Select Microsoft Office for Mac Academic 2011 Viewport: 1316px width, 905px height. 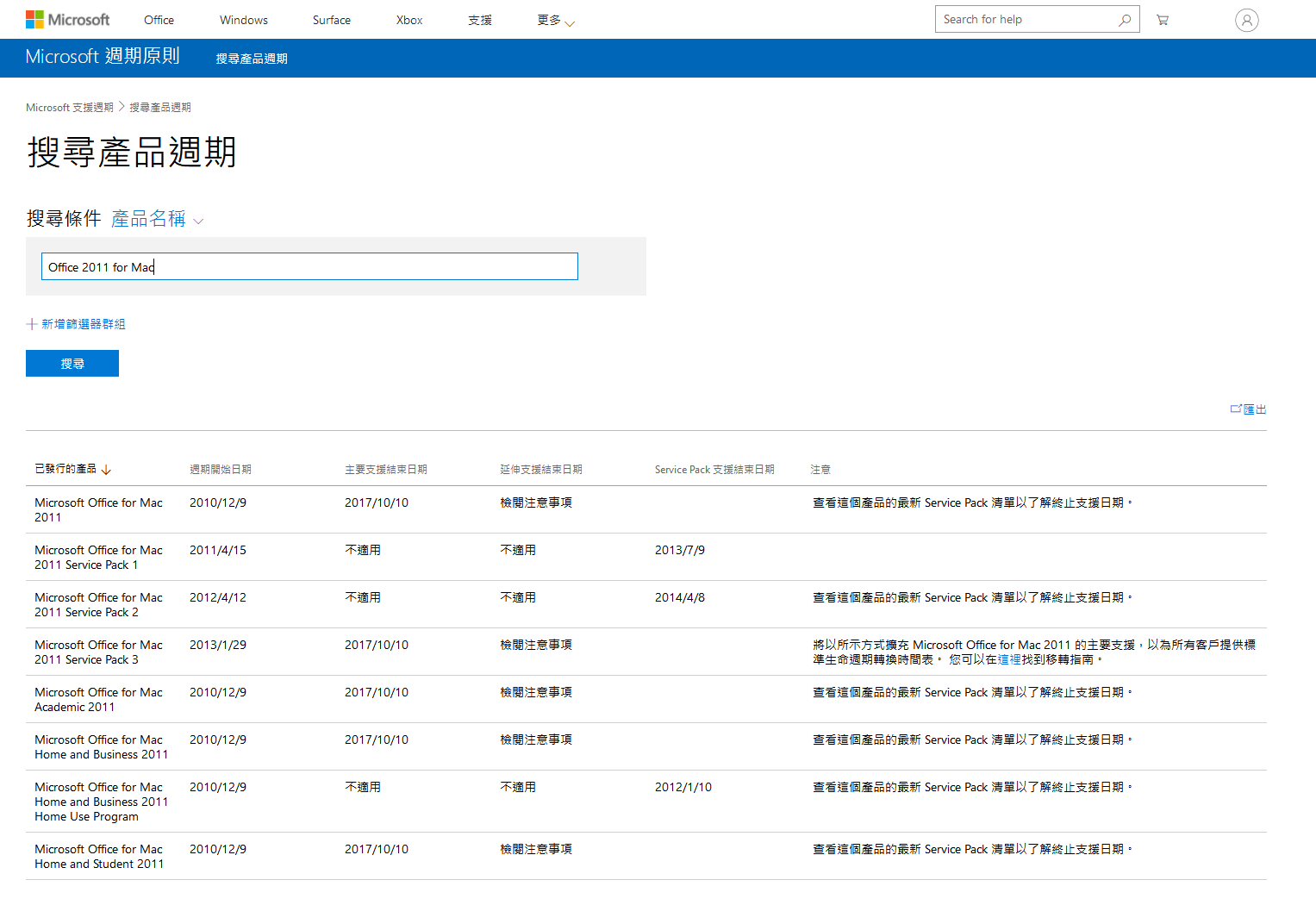[x=98, y=699]
